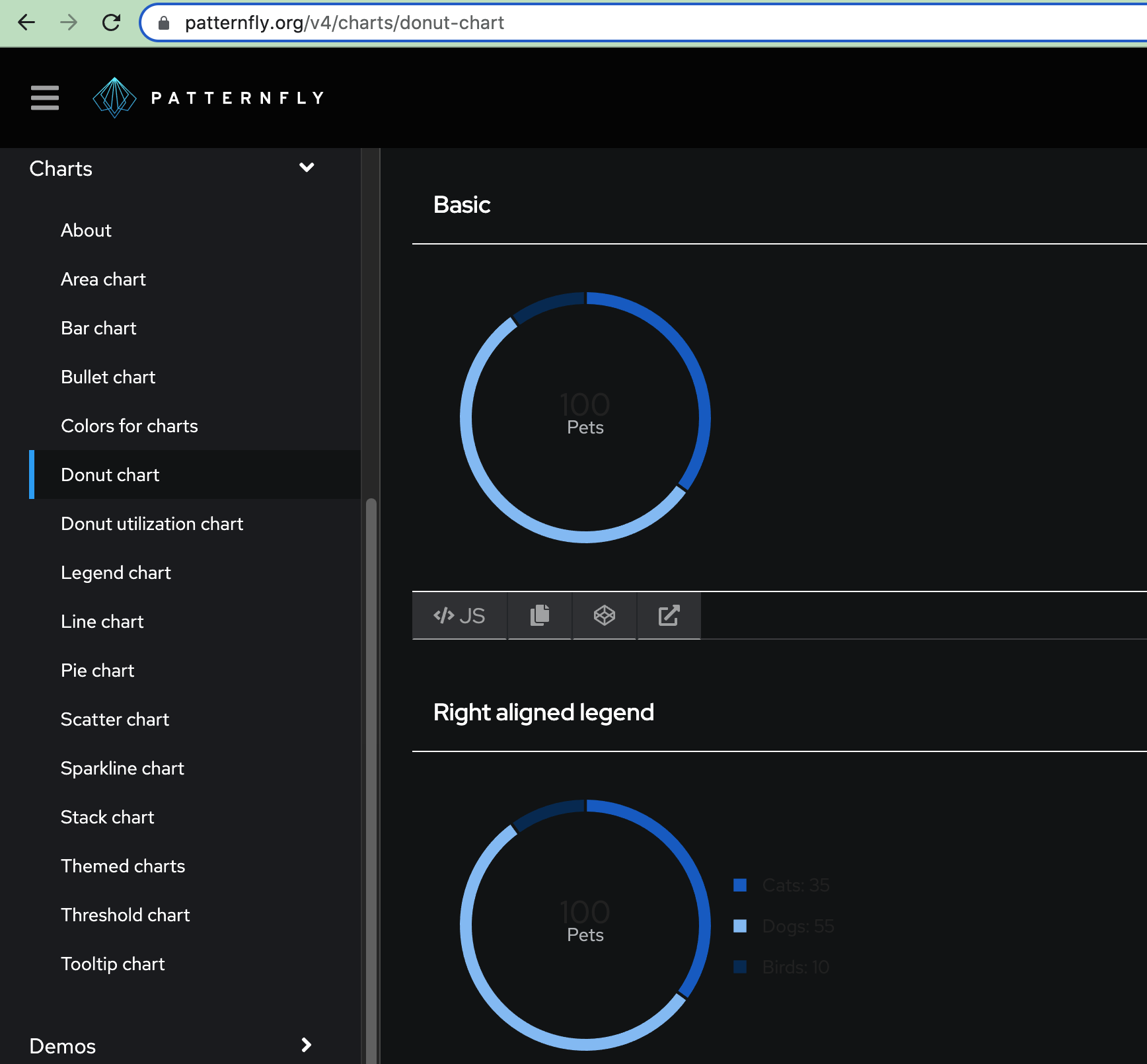Select Dogs light blue legend swatch
The height and width of the screenshot is (1064, 1147).
740,926
